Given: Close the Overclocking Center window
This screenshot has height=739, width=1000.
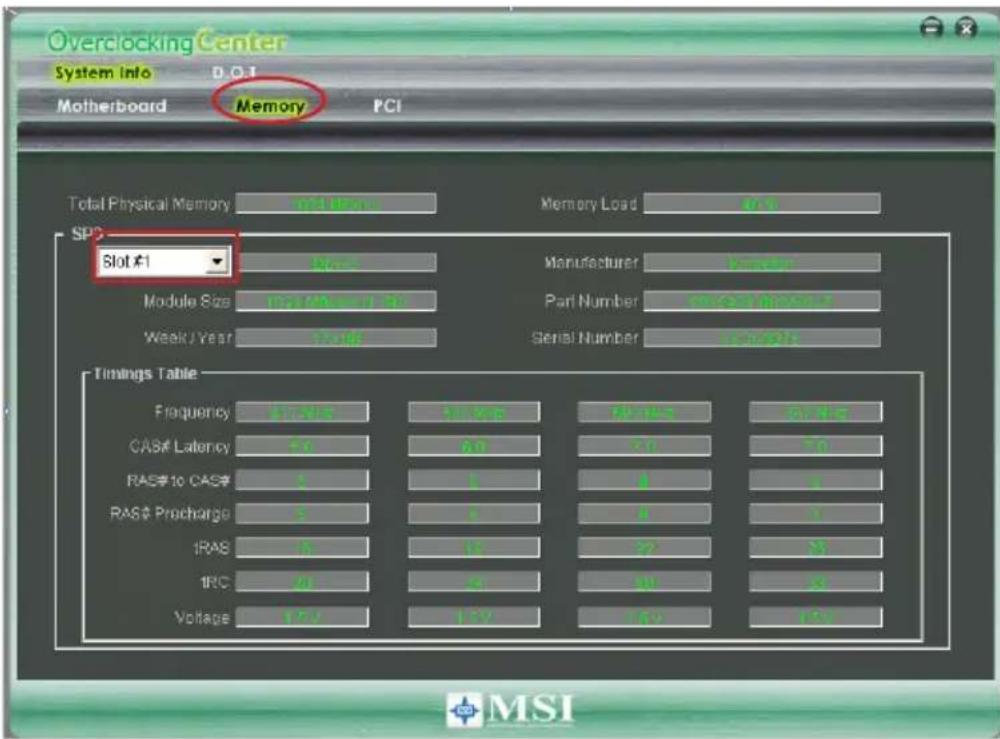Looking at the screenshot, I should coord(966,28).
